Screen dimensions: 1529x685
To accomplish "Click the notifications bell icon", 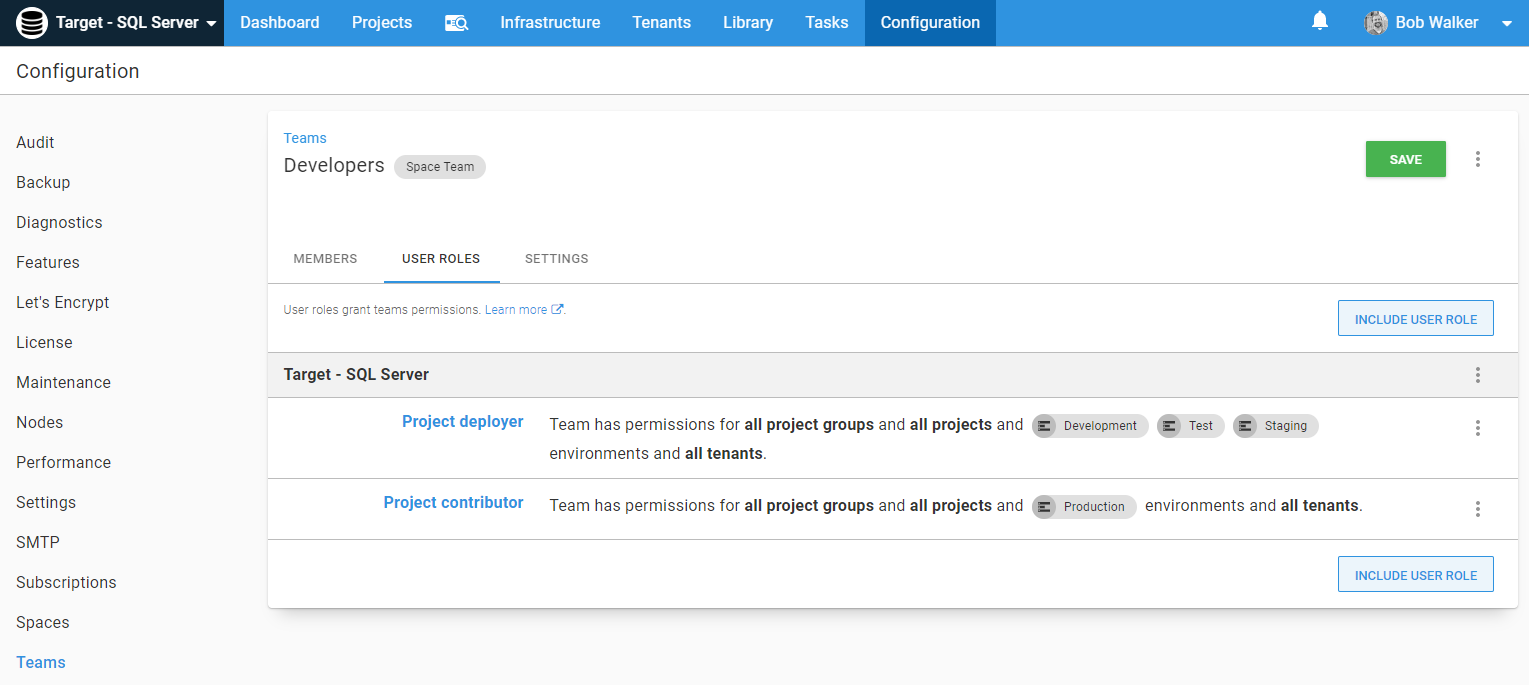I will pos(1320,21).
